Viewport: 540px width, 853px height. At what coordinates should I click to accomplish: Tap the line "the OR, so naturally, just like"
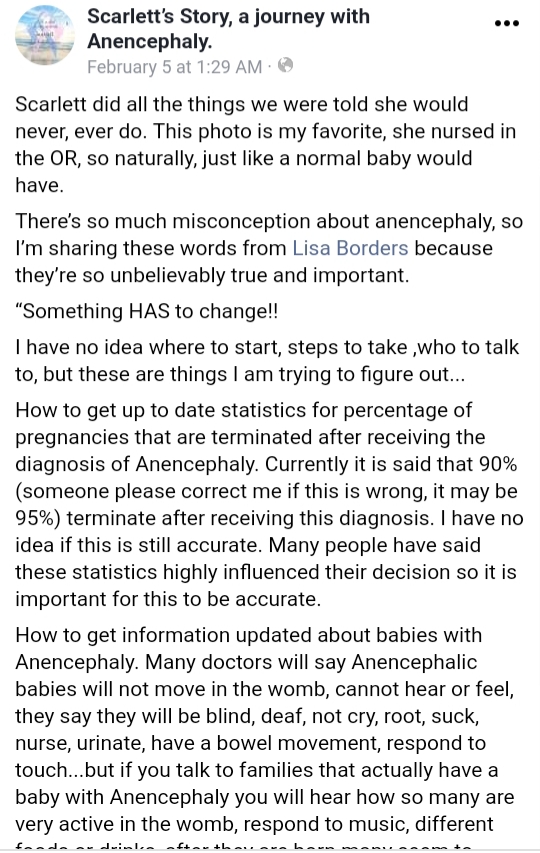(244, 158)
